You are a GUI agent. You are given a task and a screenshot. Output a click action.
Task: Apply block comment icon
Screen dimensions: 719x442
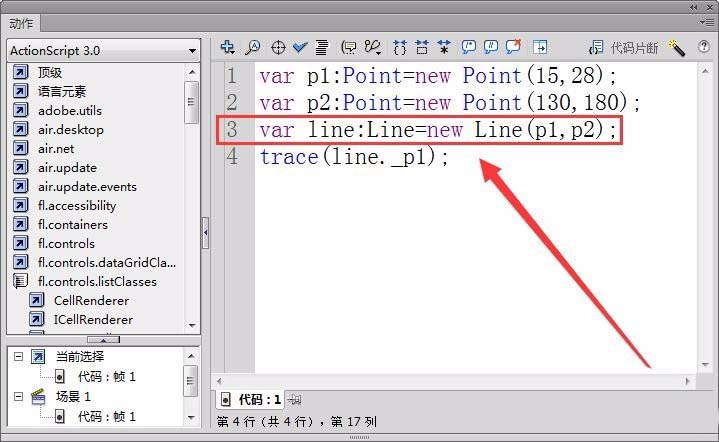pos(469,47)
